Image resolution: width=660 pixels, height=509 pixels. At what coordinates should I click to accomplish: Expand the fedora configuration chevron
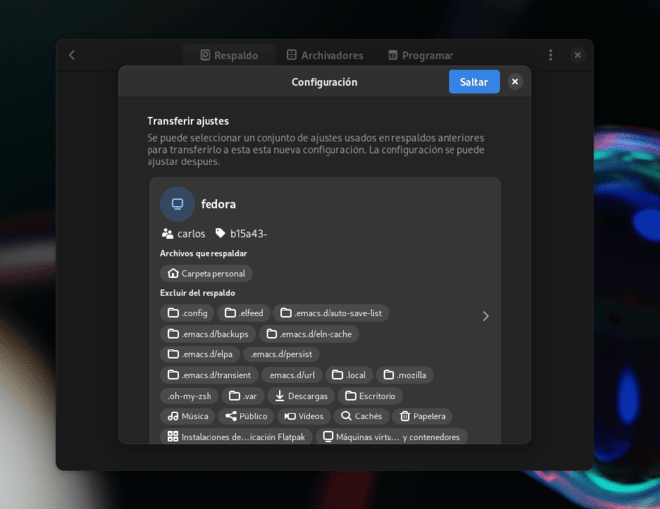click(485, 316)
